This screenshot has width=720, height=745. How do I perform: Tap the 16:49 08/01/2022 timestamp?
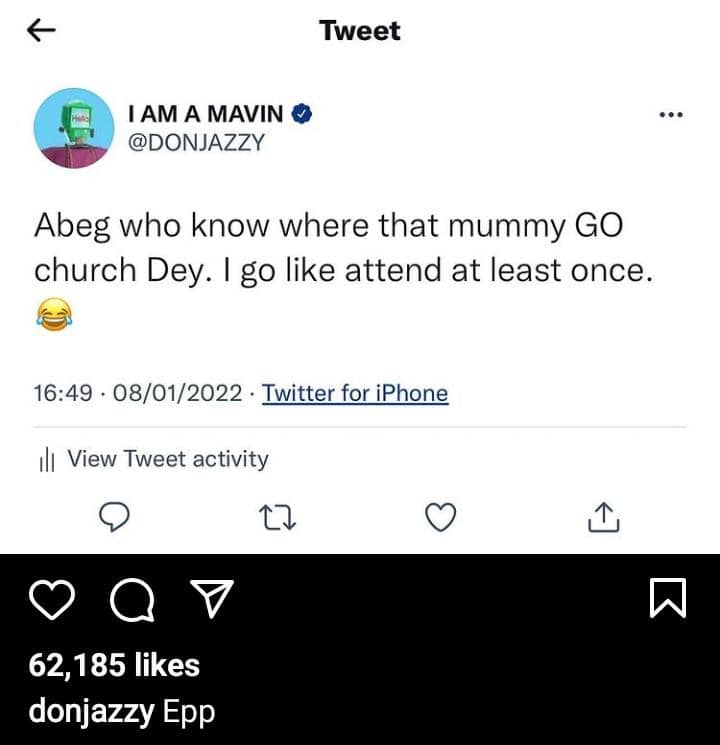click(x=138, y=393)
